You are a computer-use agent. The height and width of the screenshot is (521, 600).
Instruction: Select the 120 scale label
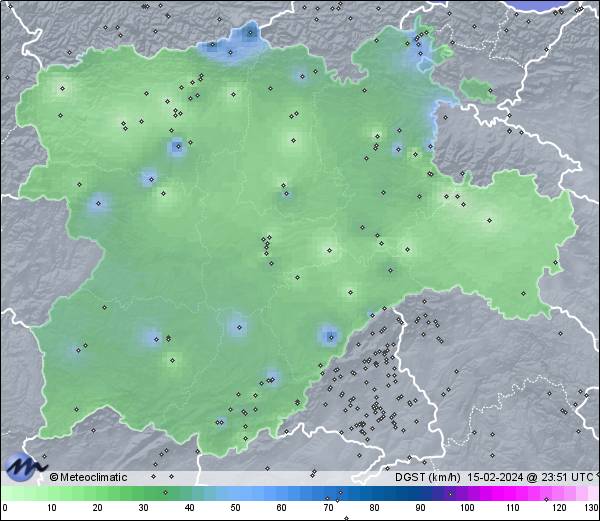pos(559,508)
